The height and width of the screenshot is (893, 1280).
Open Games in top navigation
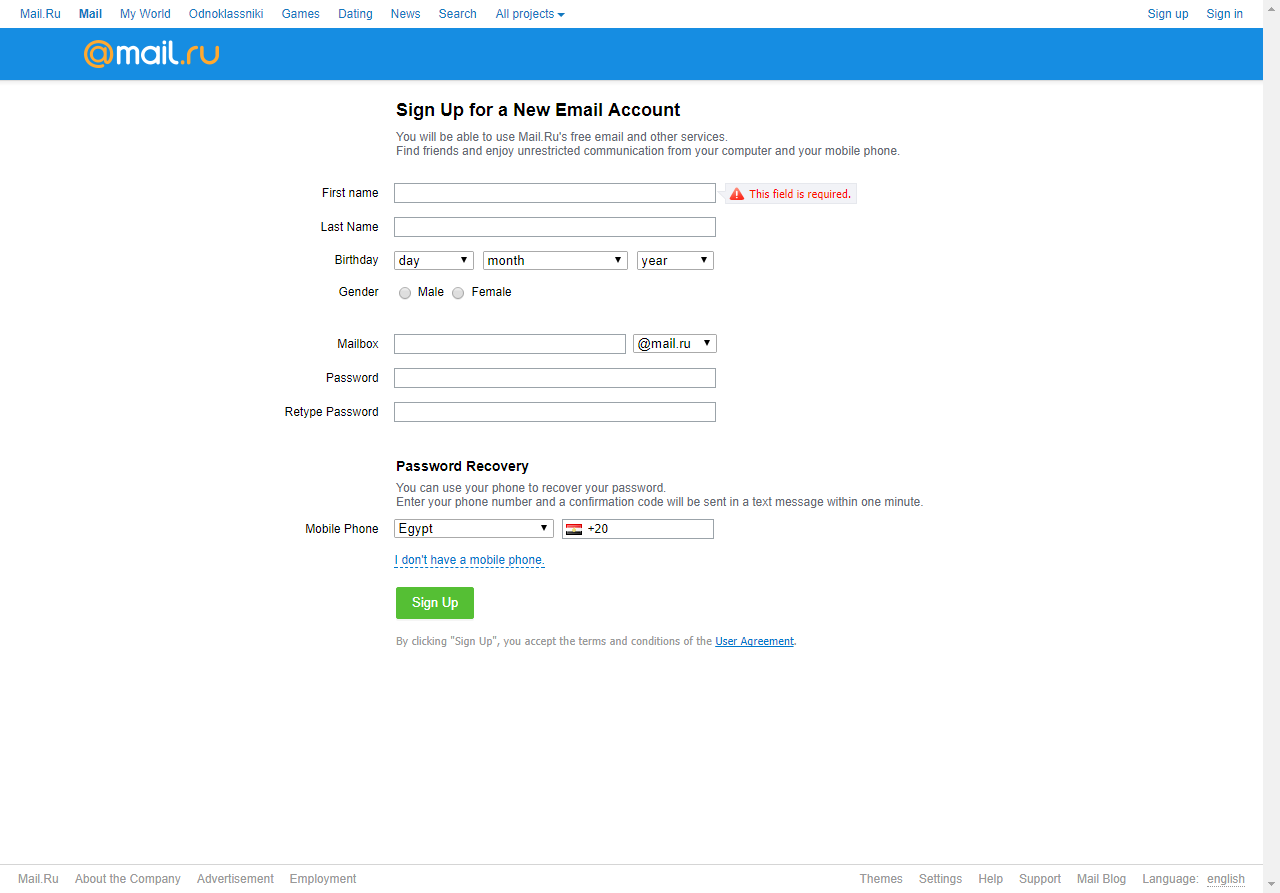click(301, 14)
